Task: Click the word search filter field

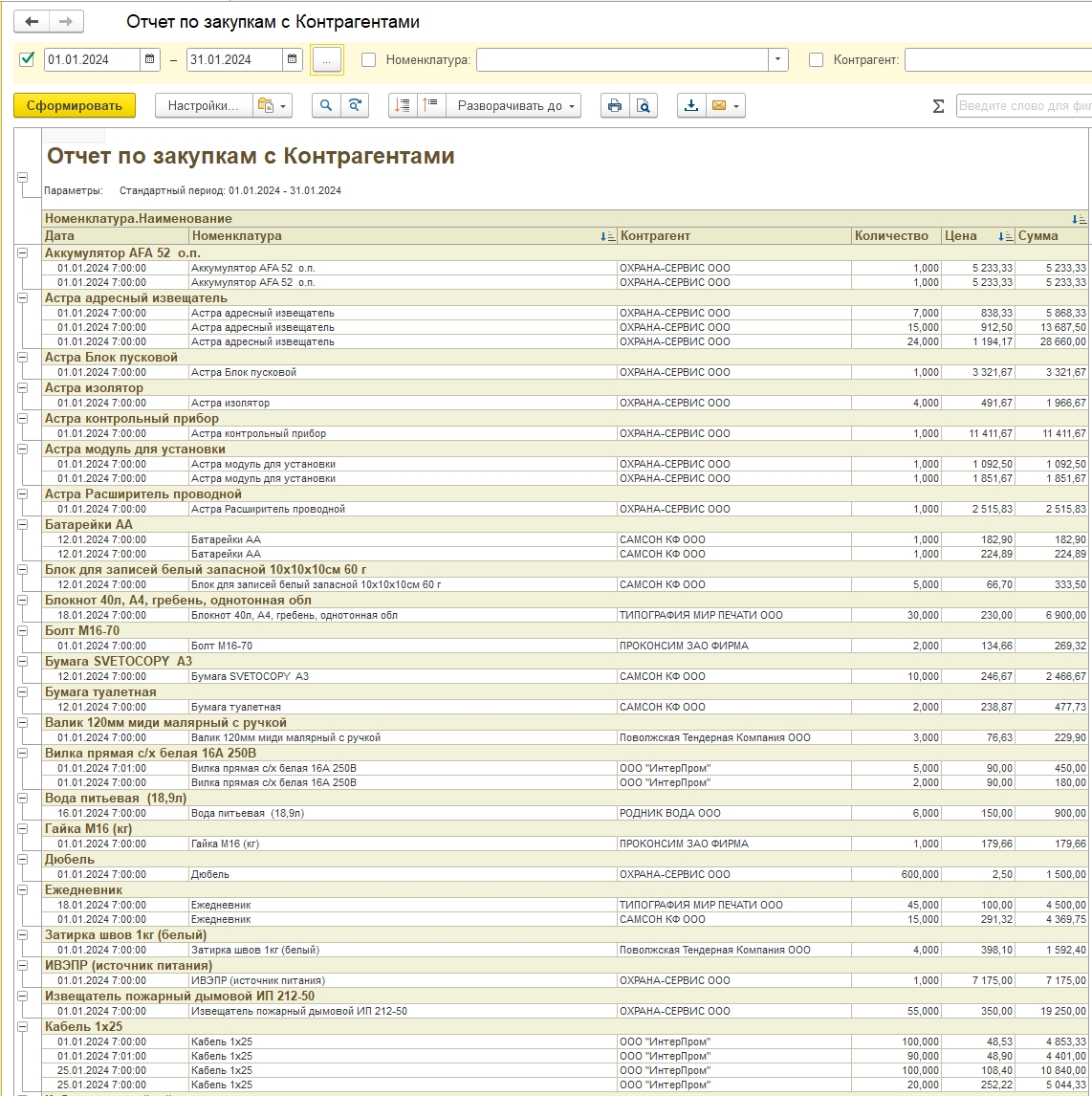Action: (1023, 105)
